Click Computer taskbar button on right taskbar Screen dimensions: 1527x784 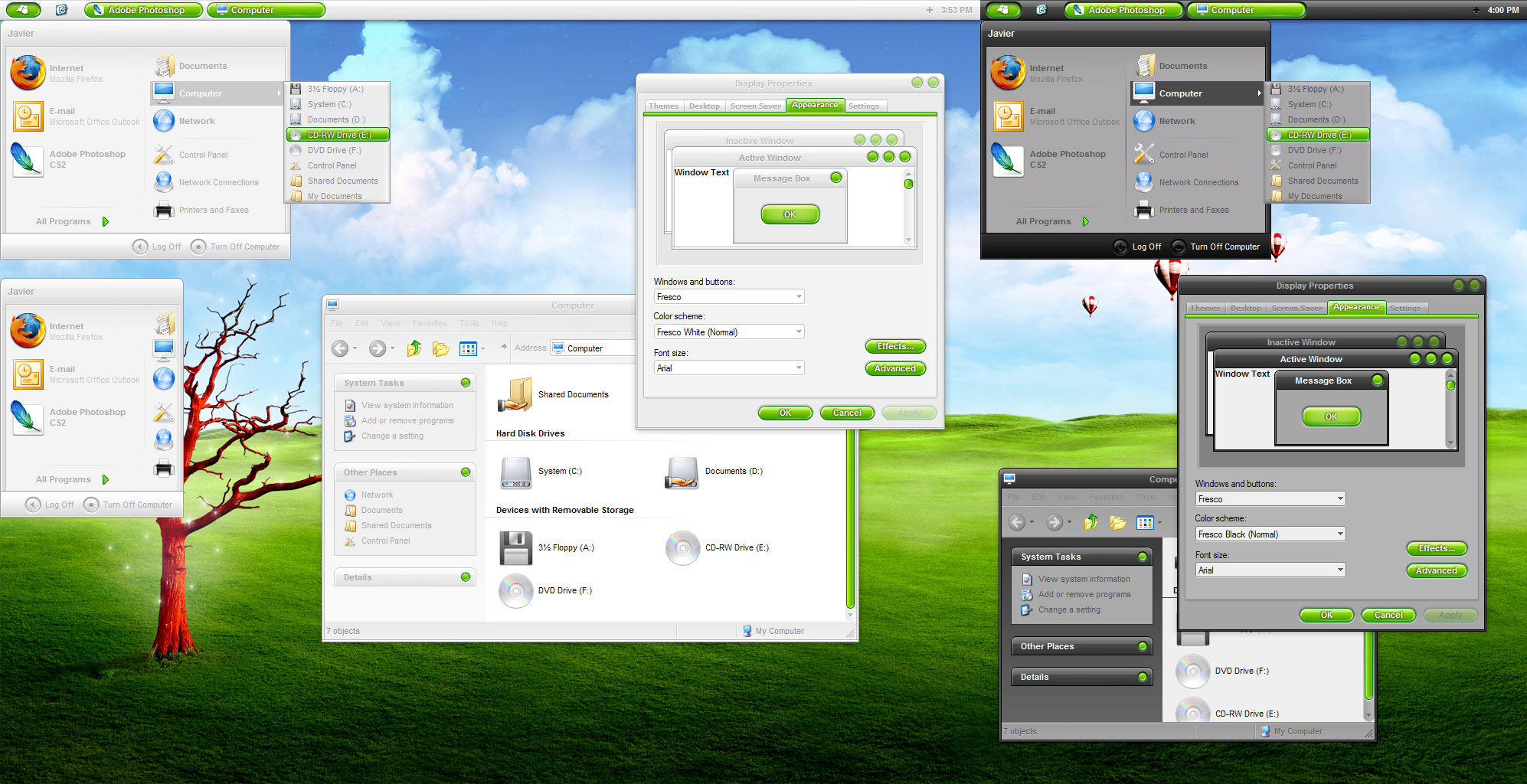point(1246,10)
